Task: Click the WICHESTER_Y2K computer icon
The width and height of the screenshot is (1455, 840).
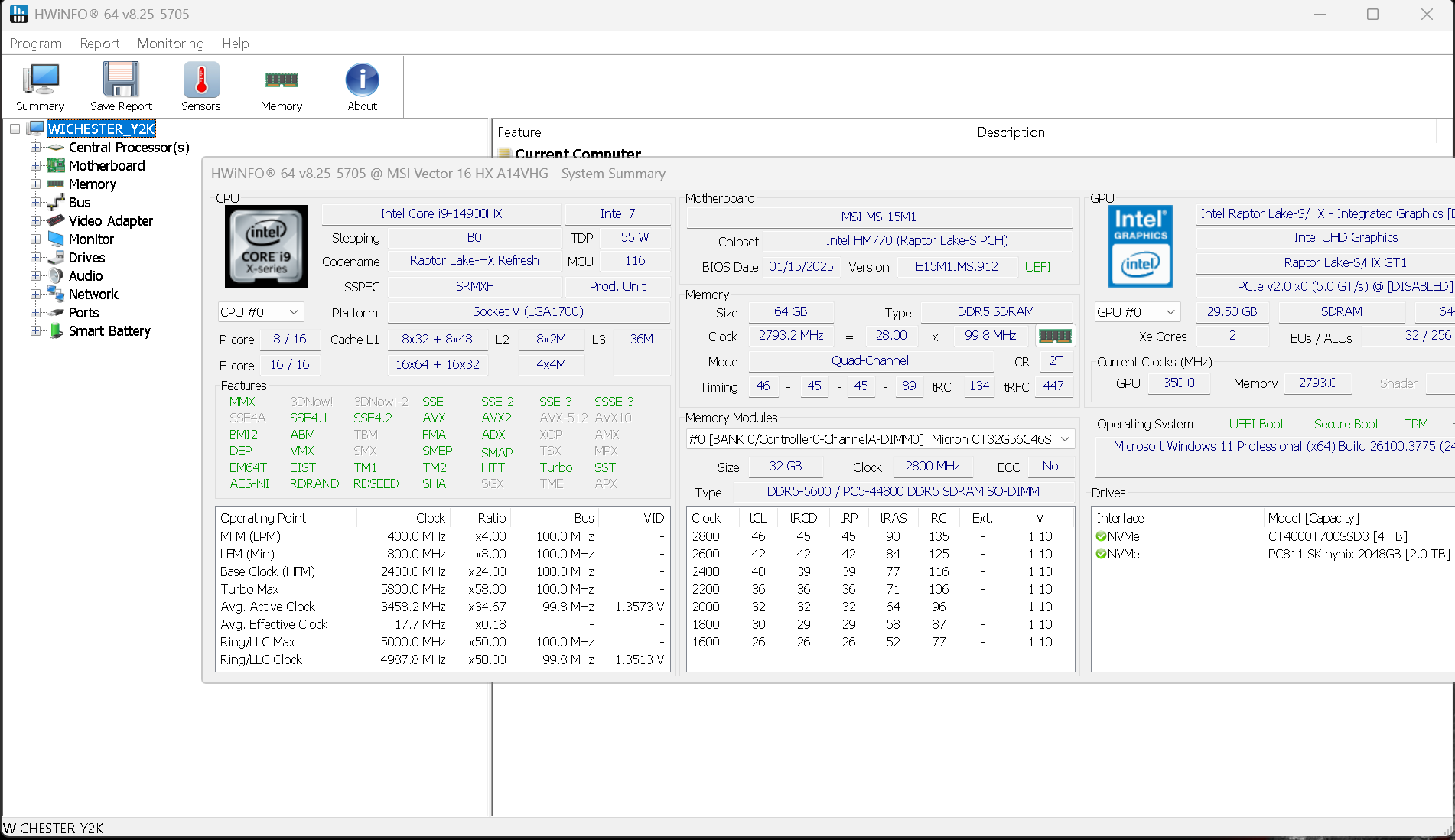Action: pyautogui.click(x=37, y=129)
